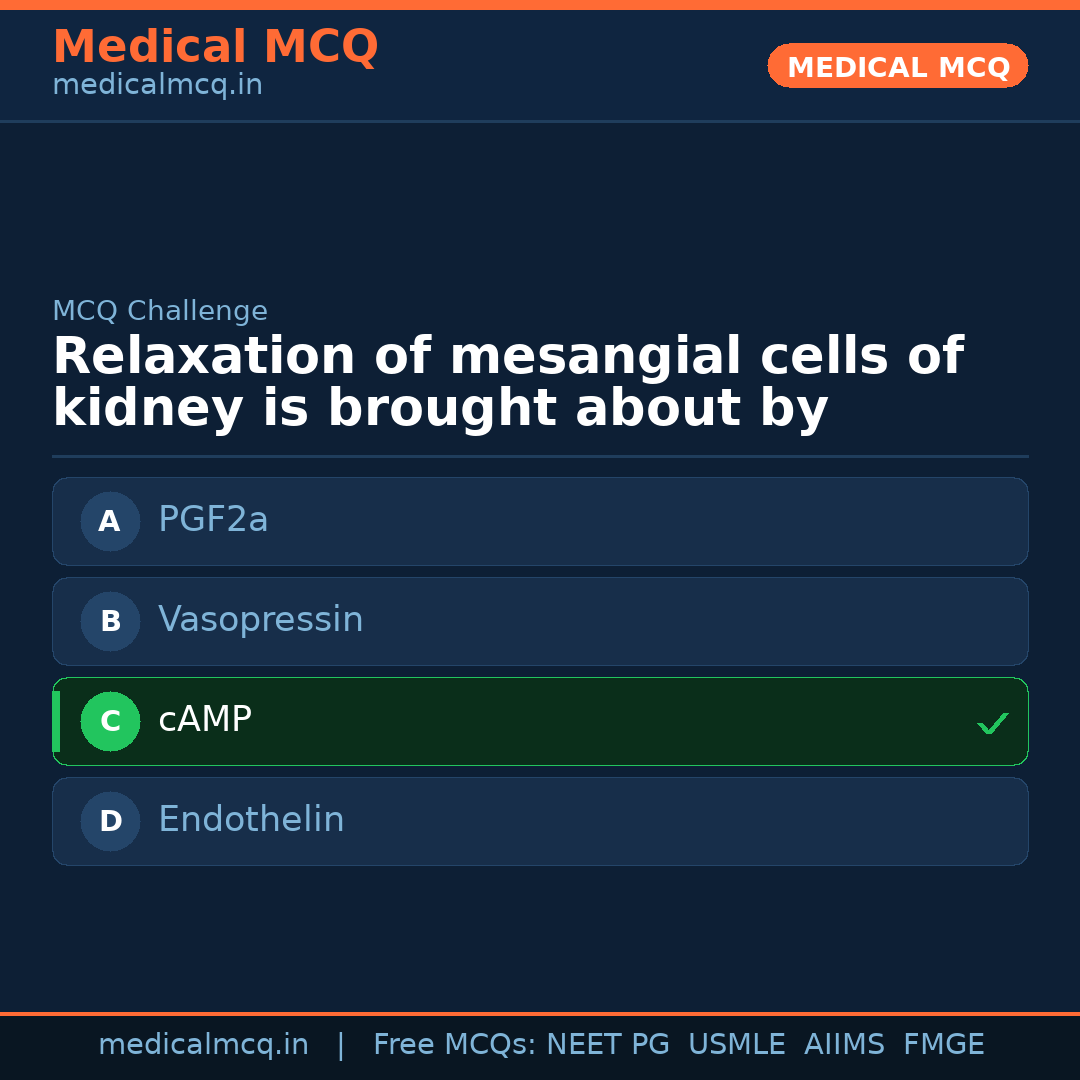Open the USMLE section in footer

pyautogui.click(x=737, y=1044)
